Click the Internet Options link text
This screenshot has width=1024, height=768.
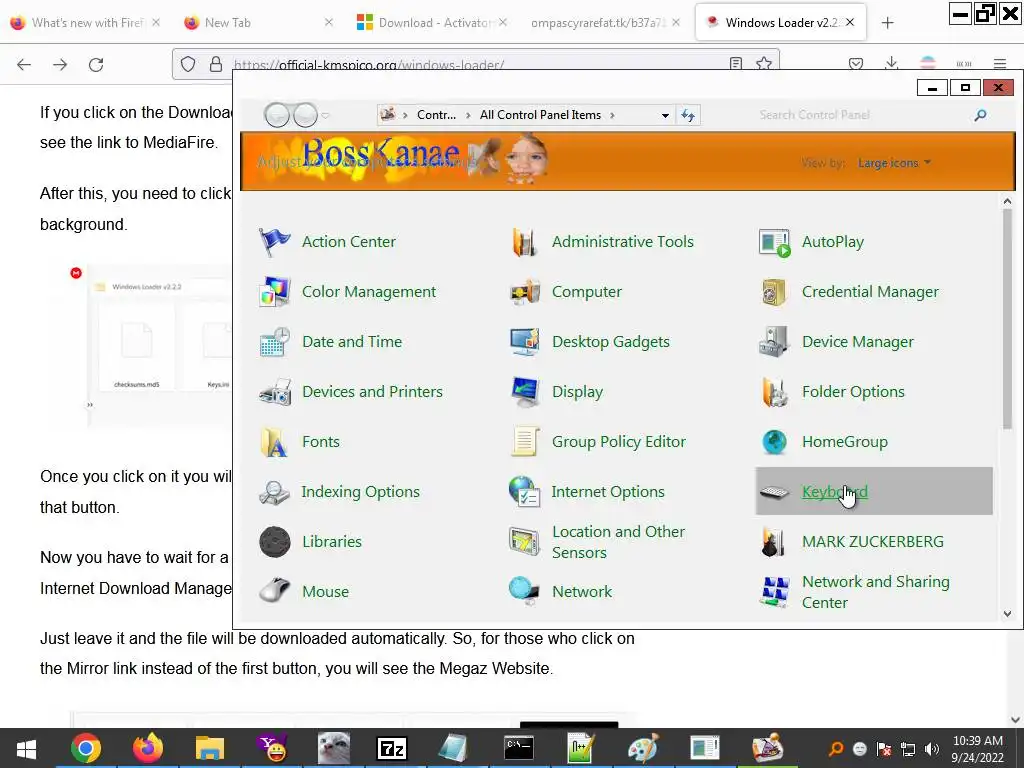(x=608, y=492)
